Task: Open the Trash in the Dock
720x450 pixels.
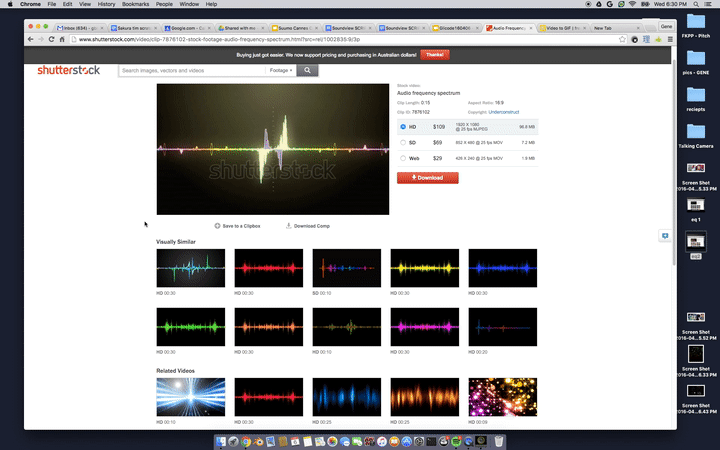Action: coord(498,441)
